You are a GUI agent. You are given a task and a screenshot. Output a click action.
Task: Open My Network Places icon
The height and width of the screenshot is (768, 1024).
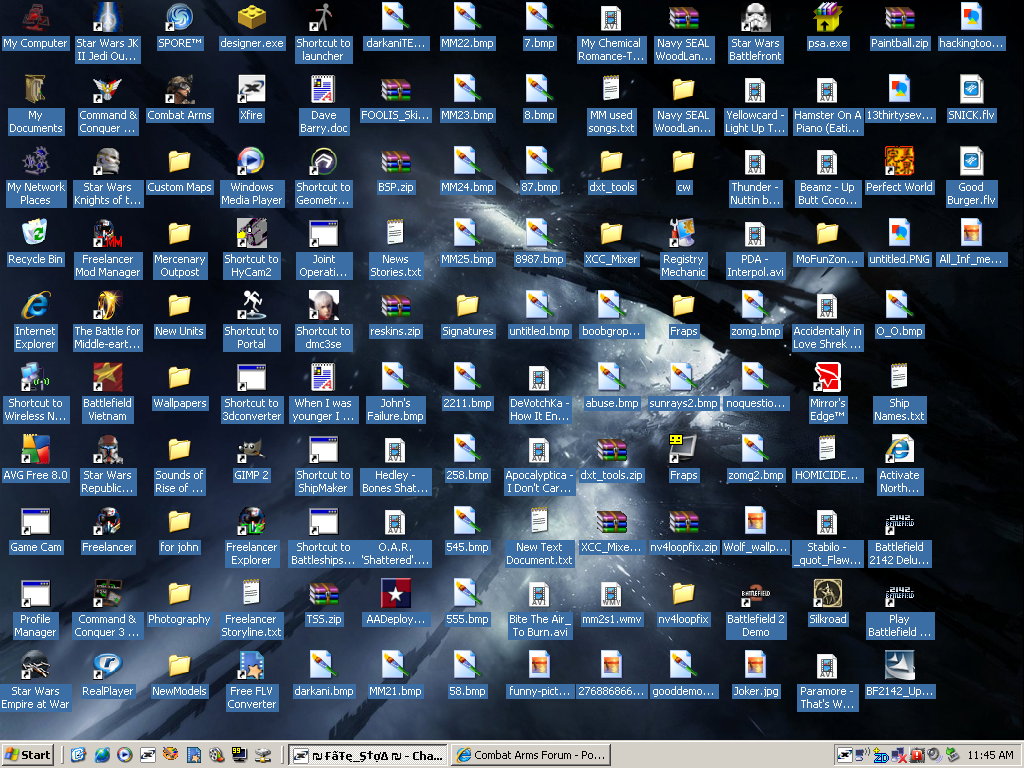(x=35, y=178)
